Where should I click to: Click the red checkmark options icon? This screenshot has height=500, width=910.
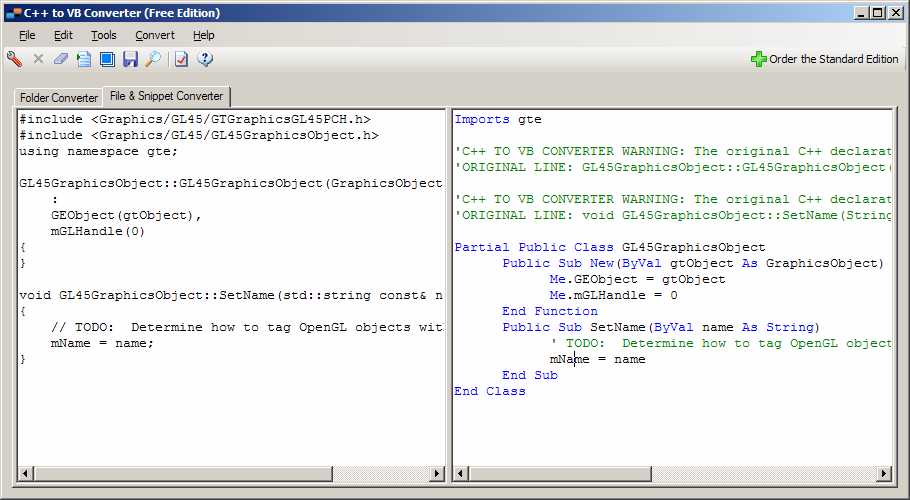coord(181,59)
